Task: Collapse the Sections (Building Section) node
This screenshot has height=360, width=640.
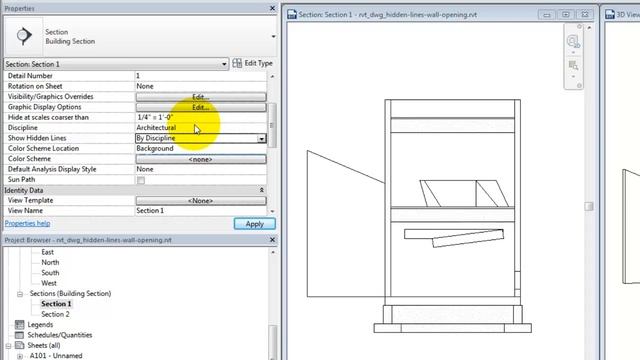Action: (x=20, y=294)
